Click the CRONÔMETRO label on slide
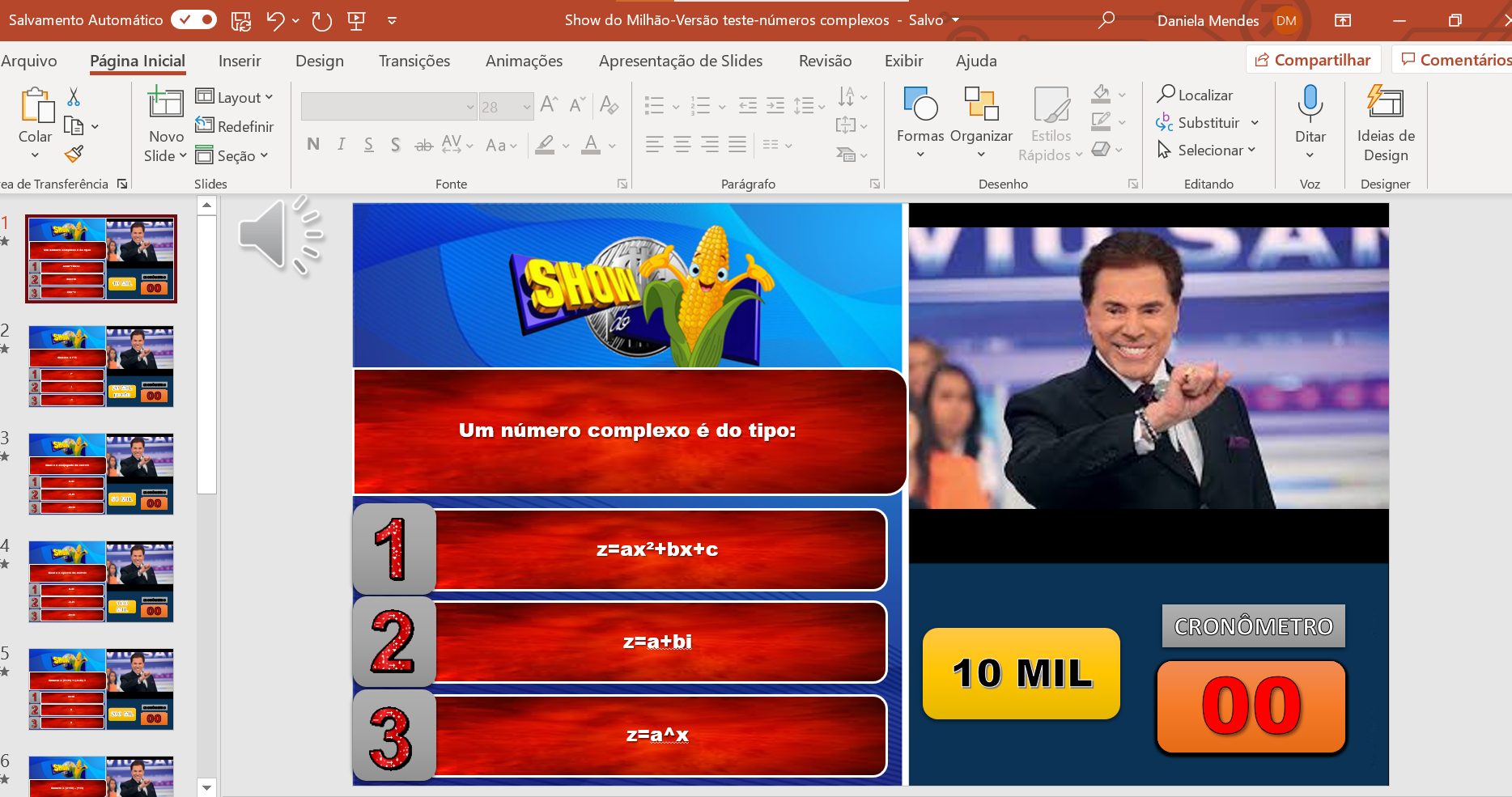Screen dimensions: 1512x797 1254,626
